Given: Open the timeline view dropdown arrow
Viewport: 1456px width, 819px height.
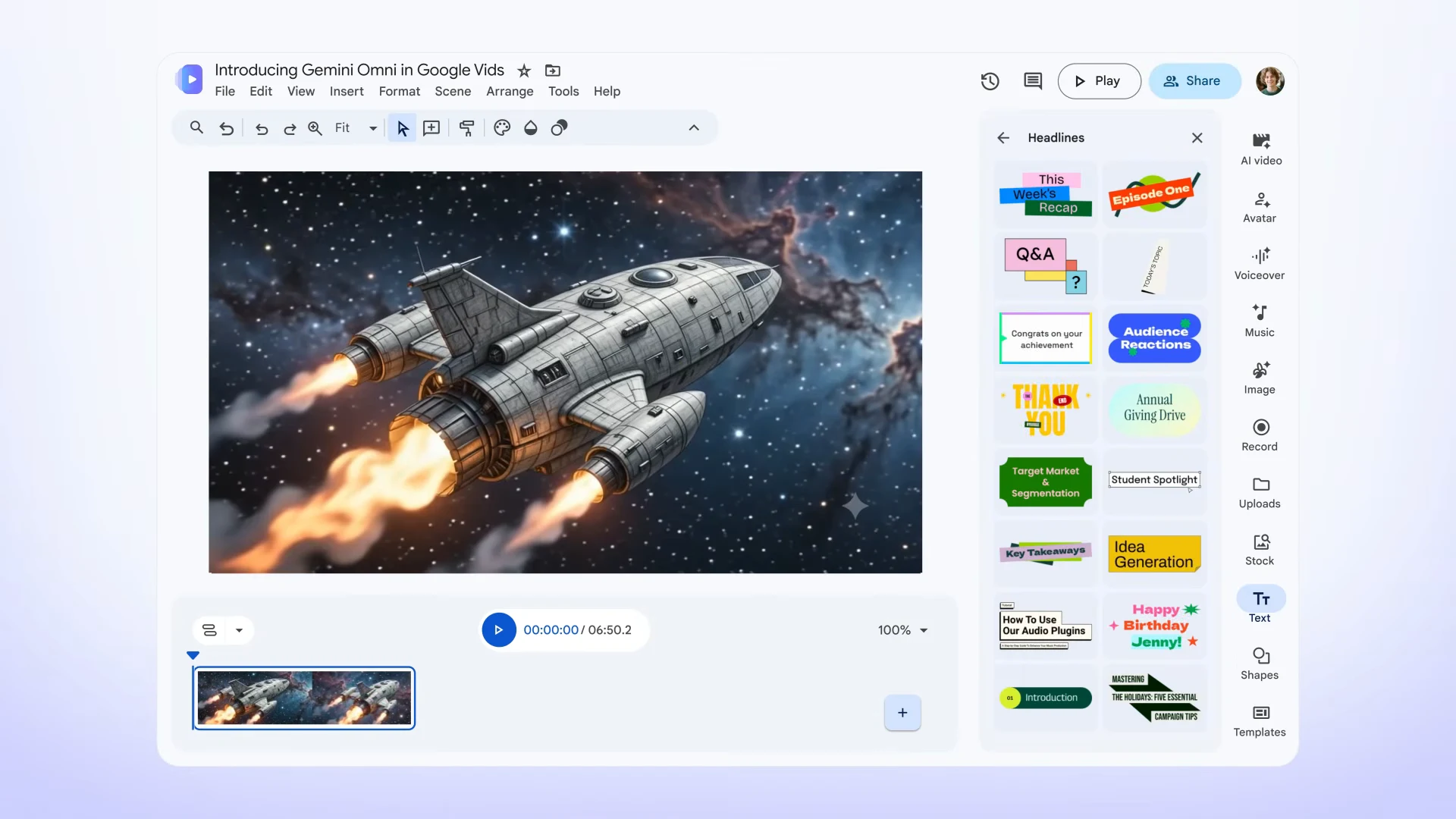Looking at the screenshot, I should click(x=239, y=630).
